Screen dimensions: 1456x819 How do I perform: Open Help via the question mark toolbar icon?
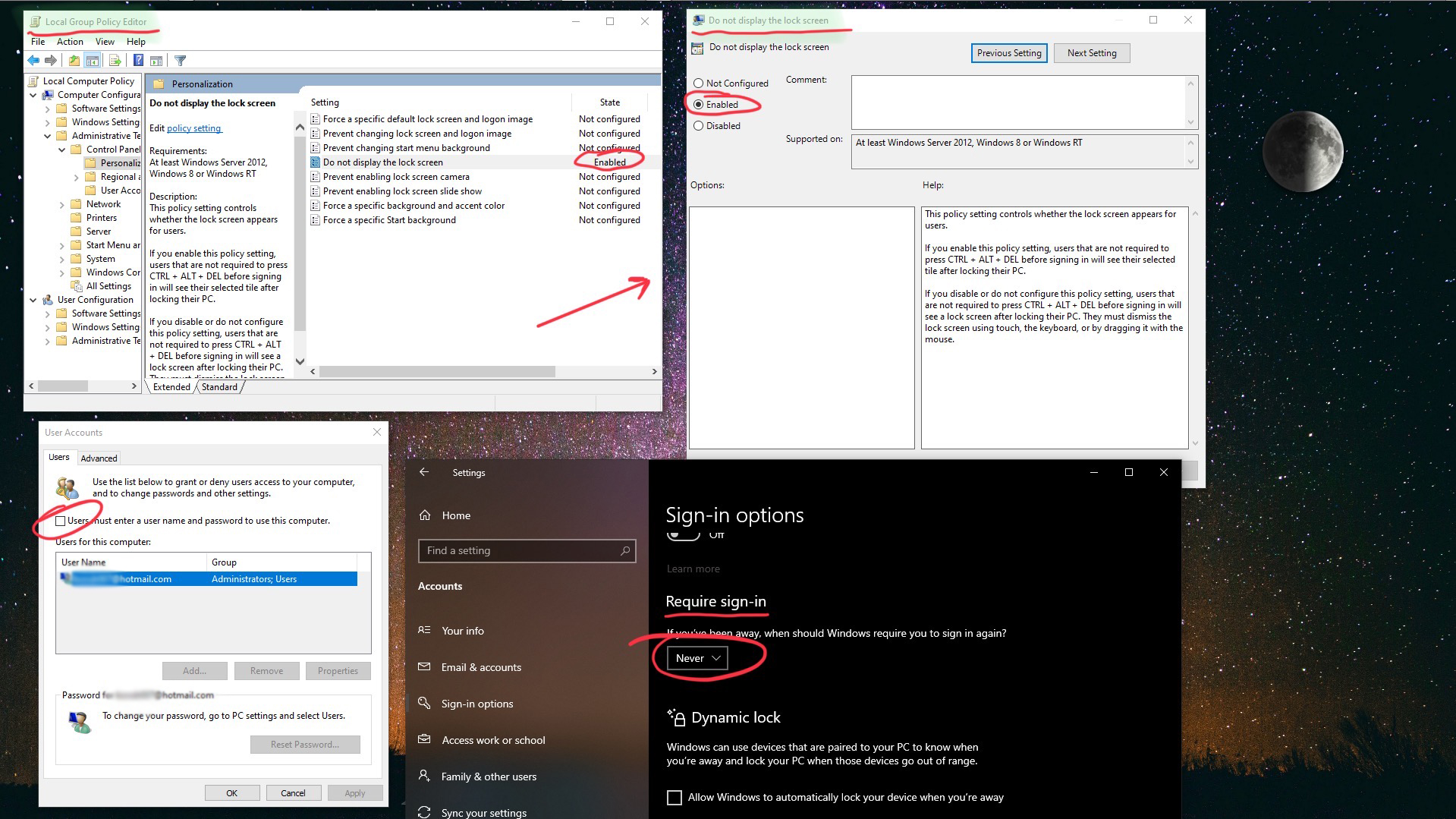(x=138, y=61)
